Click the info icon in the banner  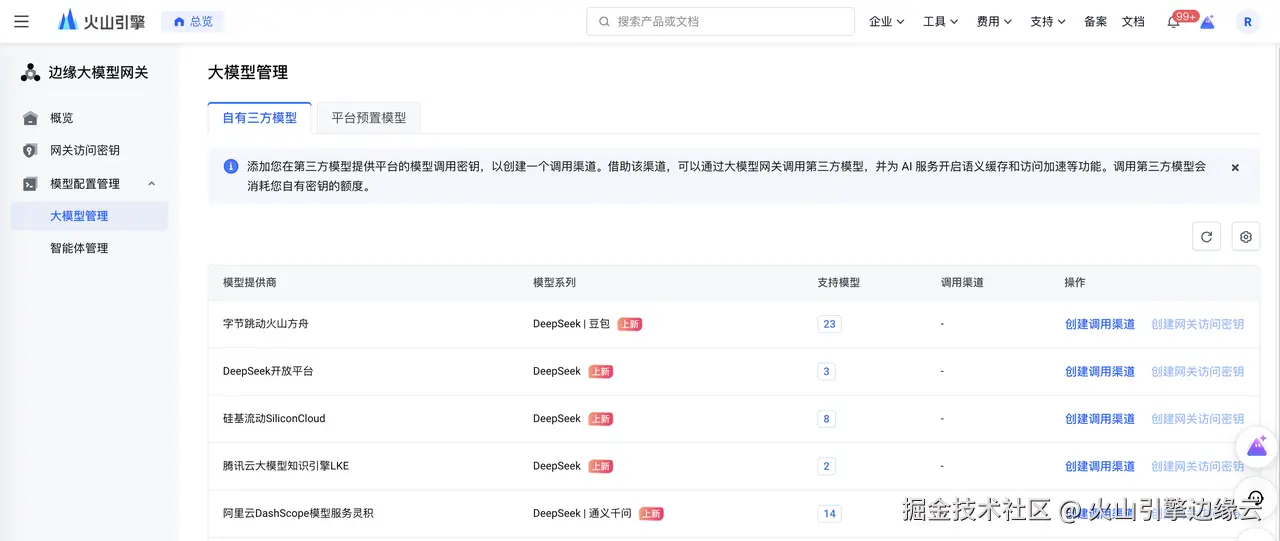coord(231,166)
